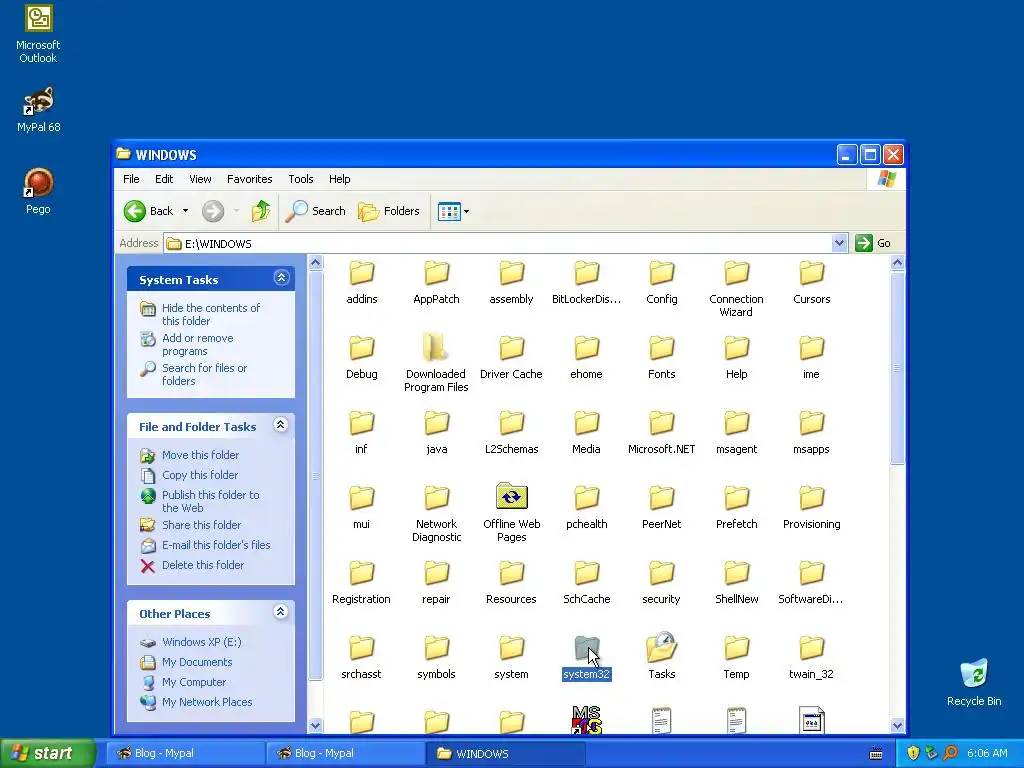This screenshot has width=1024, height=768.
Task: Open the File menu
Action: click(131, 179)
